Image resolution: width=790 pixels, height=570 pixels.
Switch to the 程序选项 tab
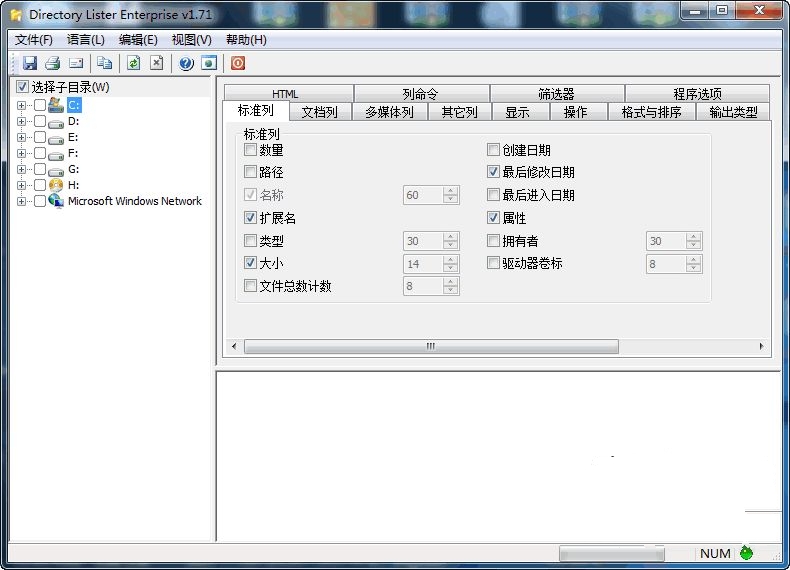pos(697,94)
